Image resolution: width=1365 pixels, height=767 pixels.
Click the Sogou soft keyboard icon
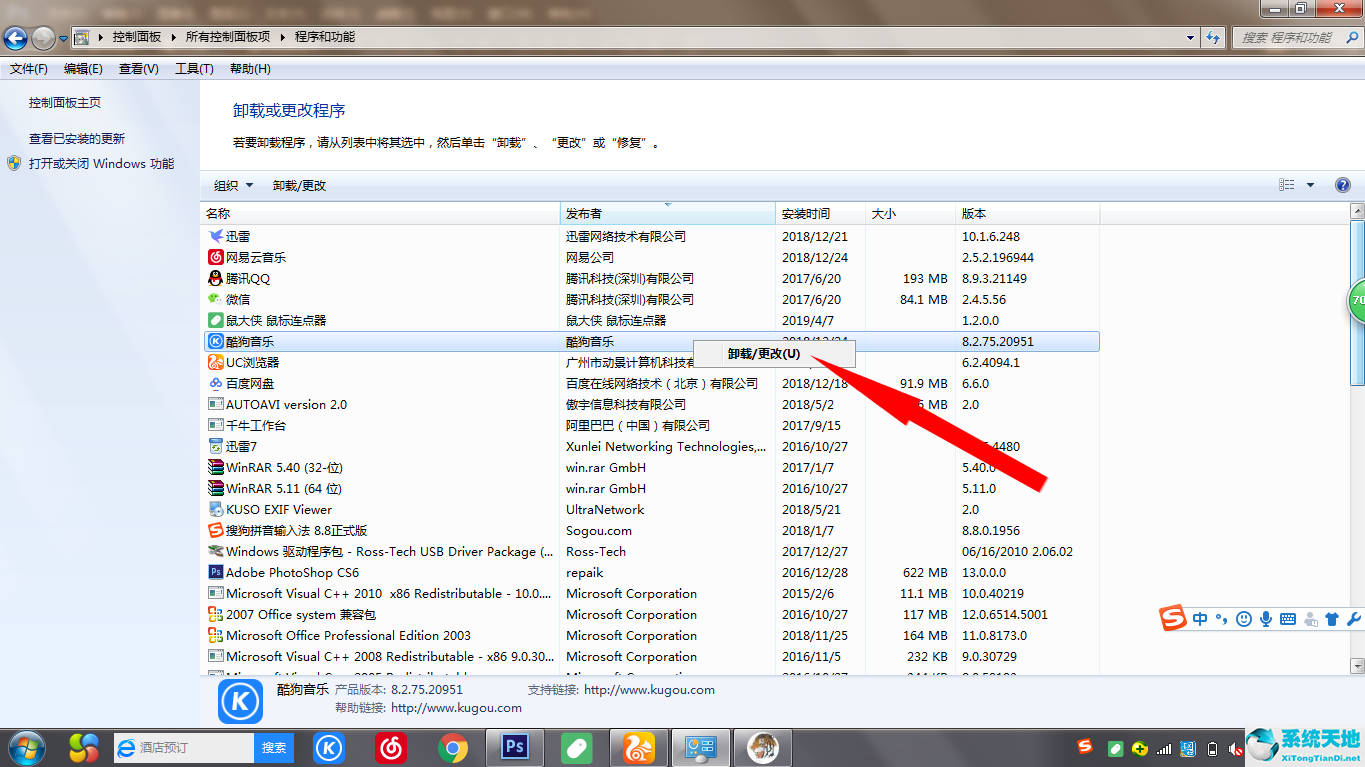(x=1288, y=619)
